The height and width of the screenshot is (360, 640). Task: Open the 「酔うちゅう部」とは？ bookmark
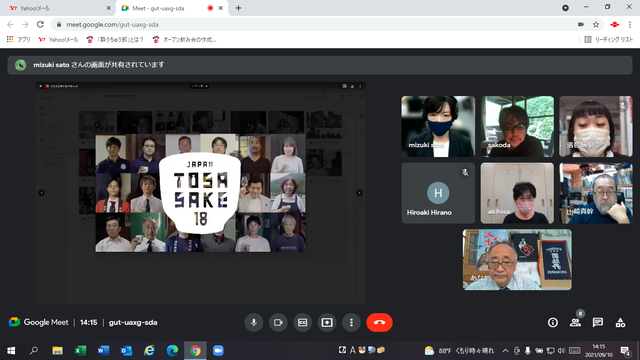click(115, 40)
